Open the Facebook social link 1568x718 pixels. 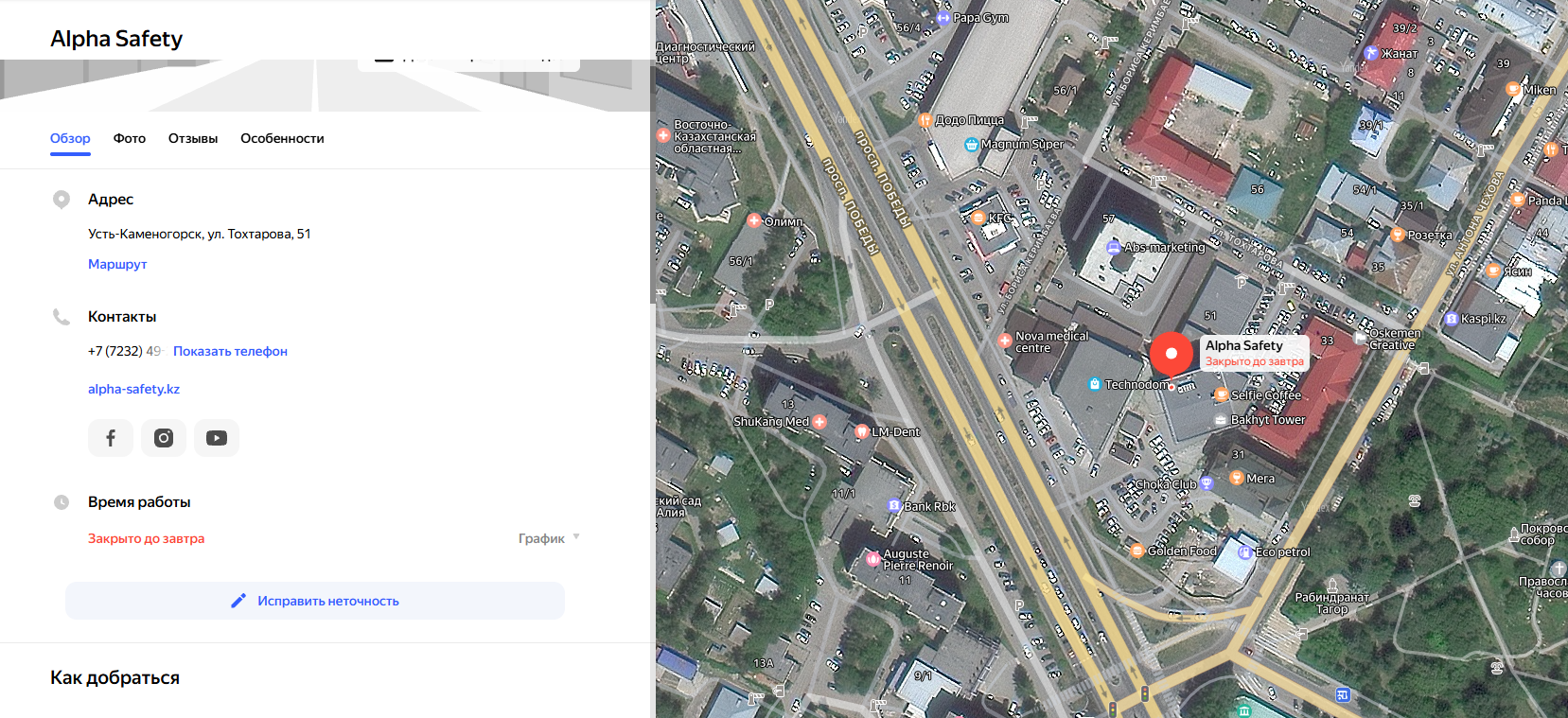(111, 438)
